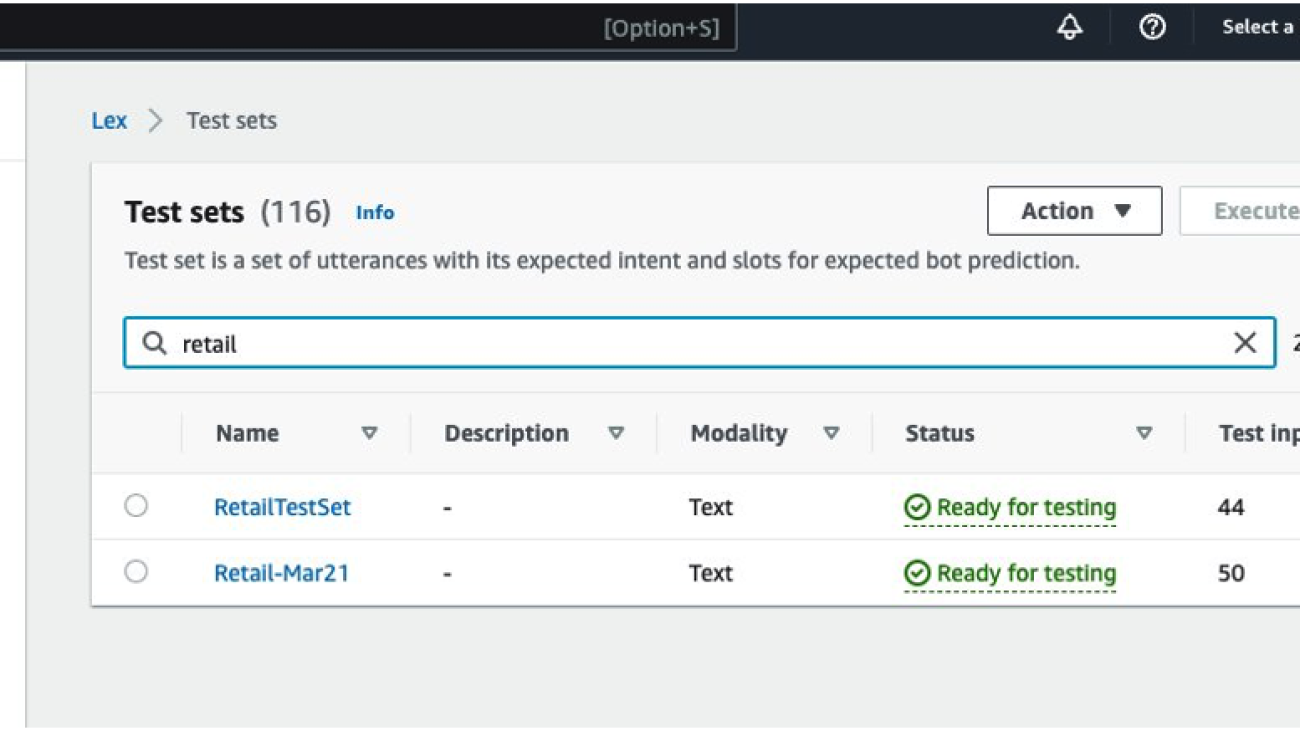Click the Modality column header

739,434
